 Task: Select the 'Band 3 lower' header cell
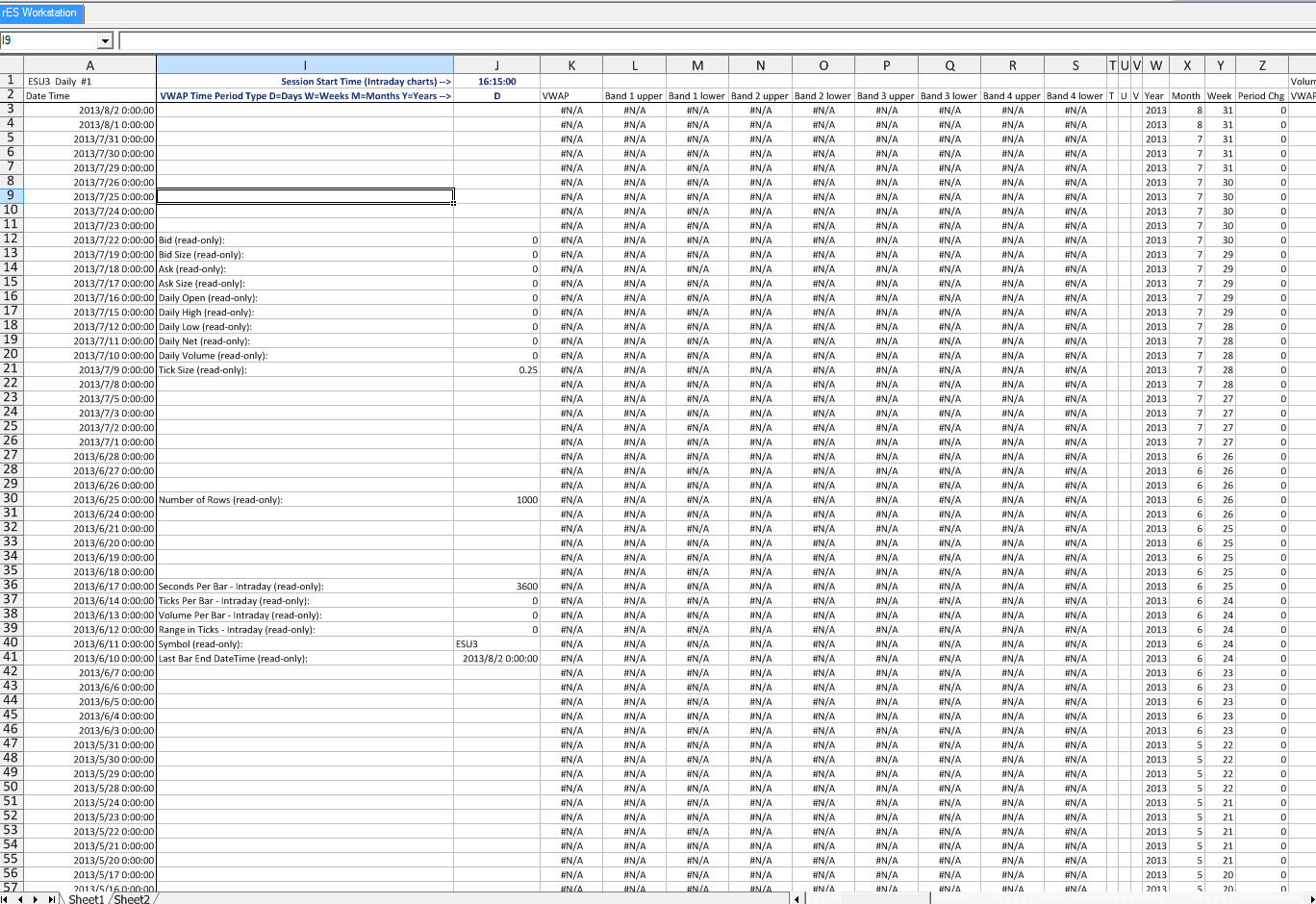(x=949, y=96)
